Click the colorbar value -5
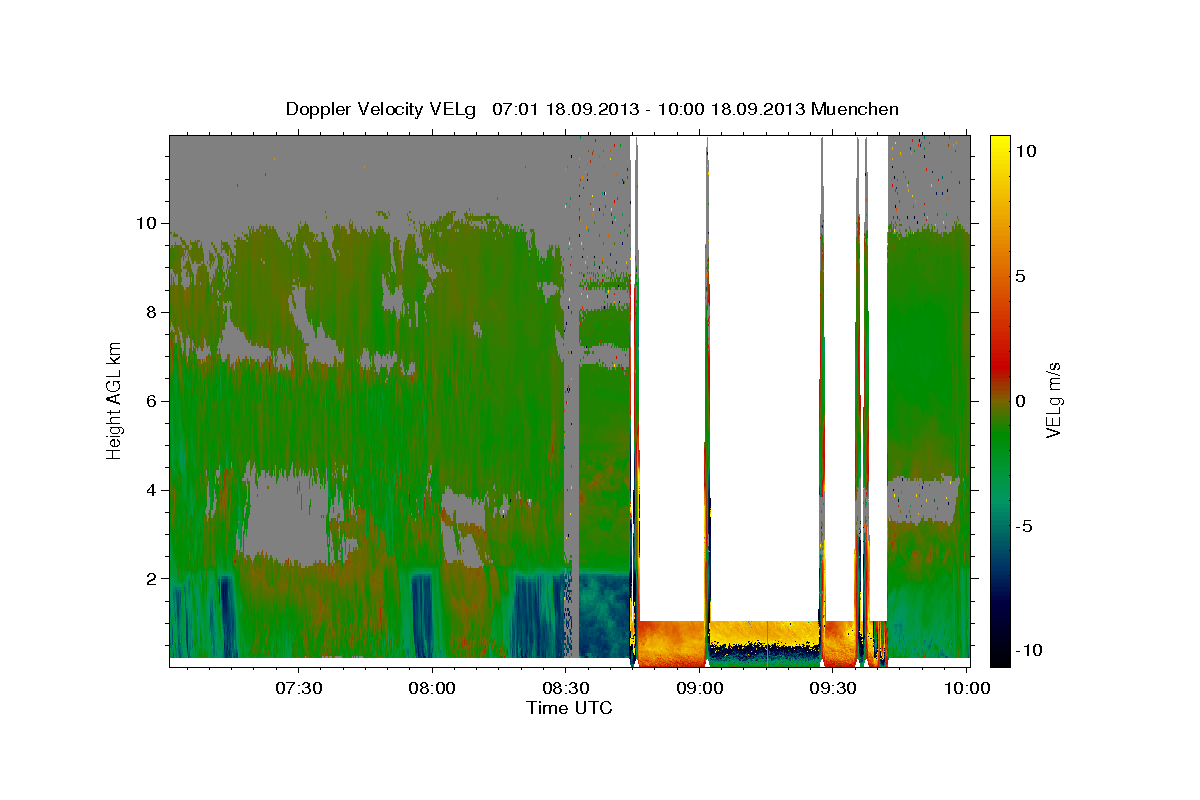This screenshot has height=800, width=1200. tap(1025, 526)
